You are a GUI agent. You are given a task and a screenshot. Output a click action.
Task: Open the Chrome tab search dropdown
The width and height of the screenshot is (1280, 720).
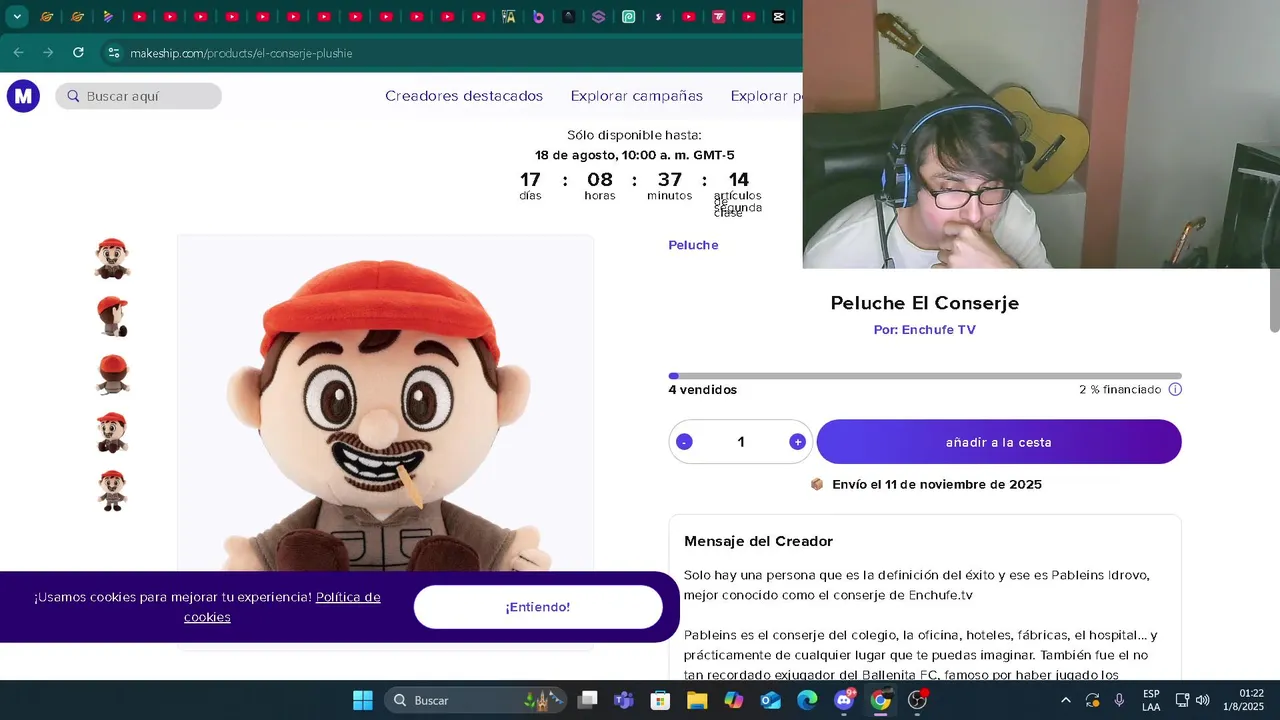(x=17, y=16)
